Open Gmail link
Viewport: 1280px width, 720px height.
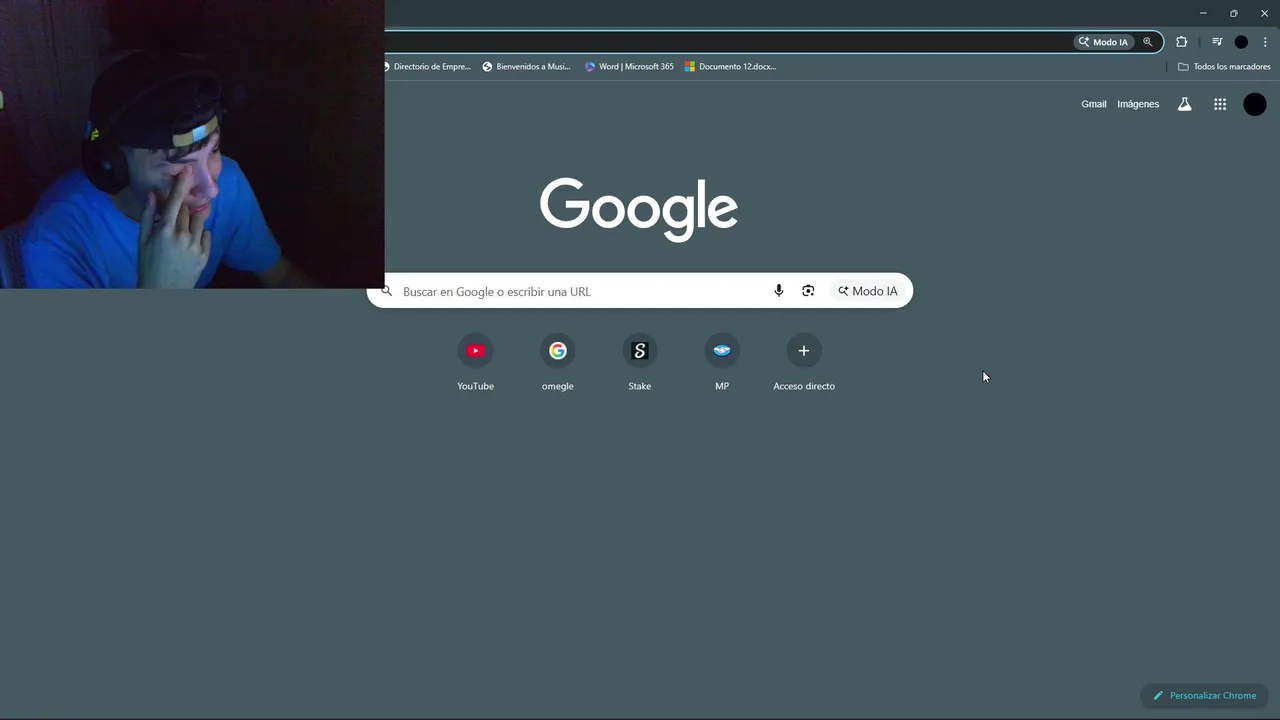coord(1094,104)
